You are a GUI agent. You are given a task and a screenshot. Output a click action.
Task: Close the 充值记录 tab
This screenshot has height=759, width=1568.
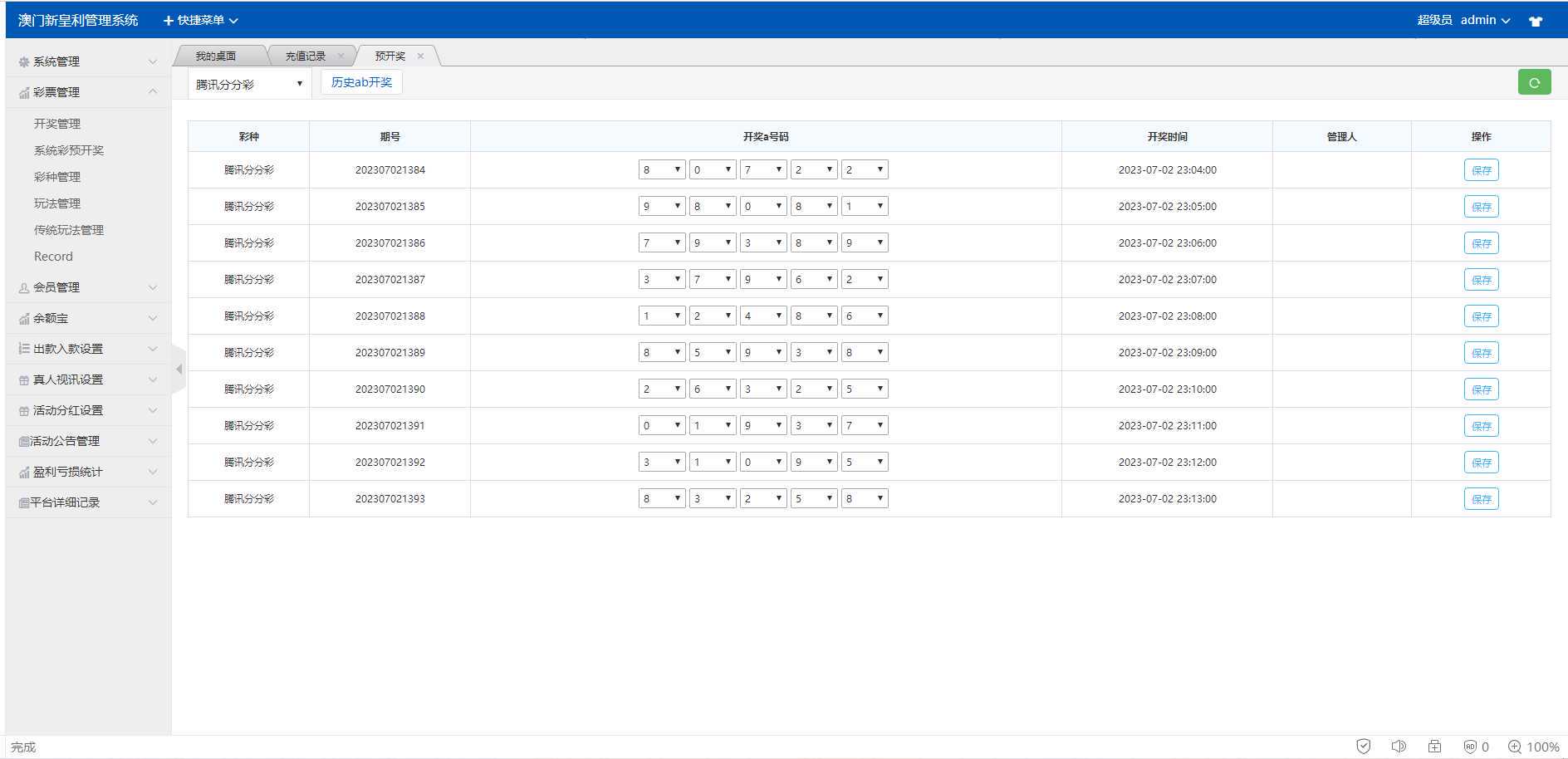pyautogui.click(x=341, y=56)
